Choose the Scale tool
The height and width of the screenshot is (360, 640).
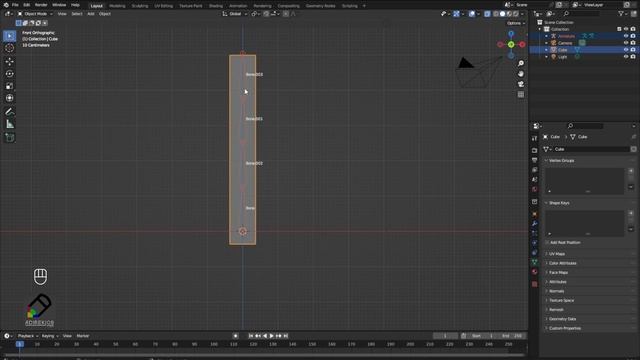[x=9, y=86]
